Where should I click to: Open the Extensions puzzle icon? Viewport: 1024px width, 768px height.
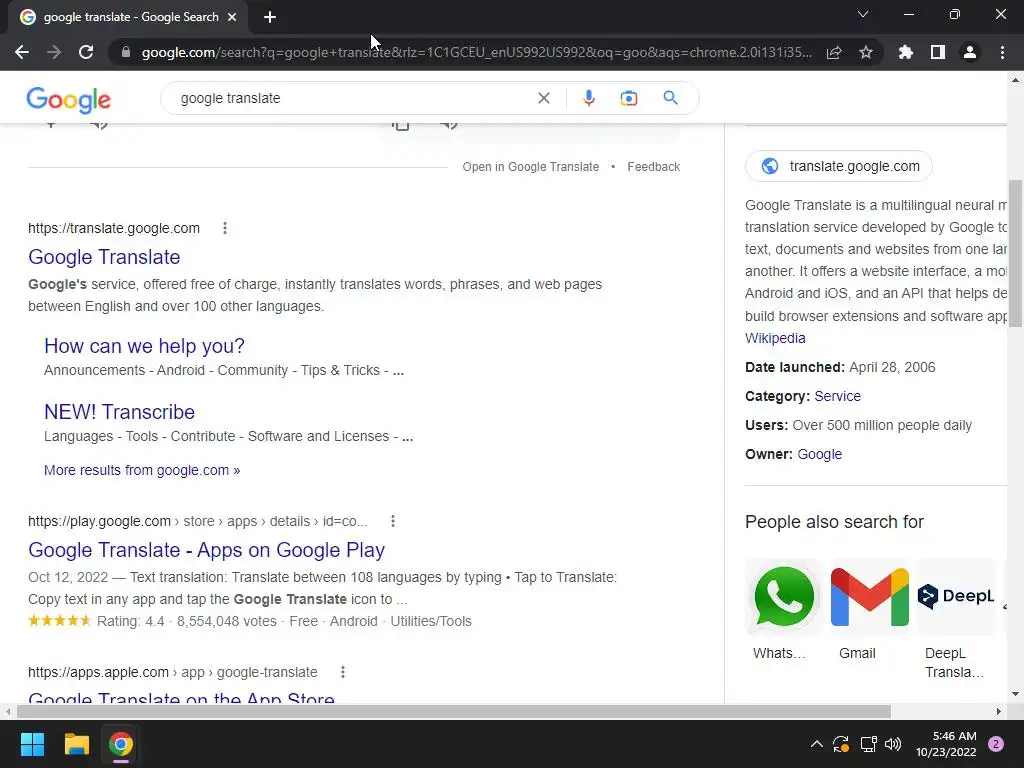[906, 52]
